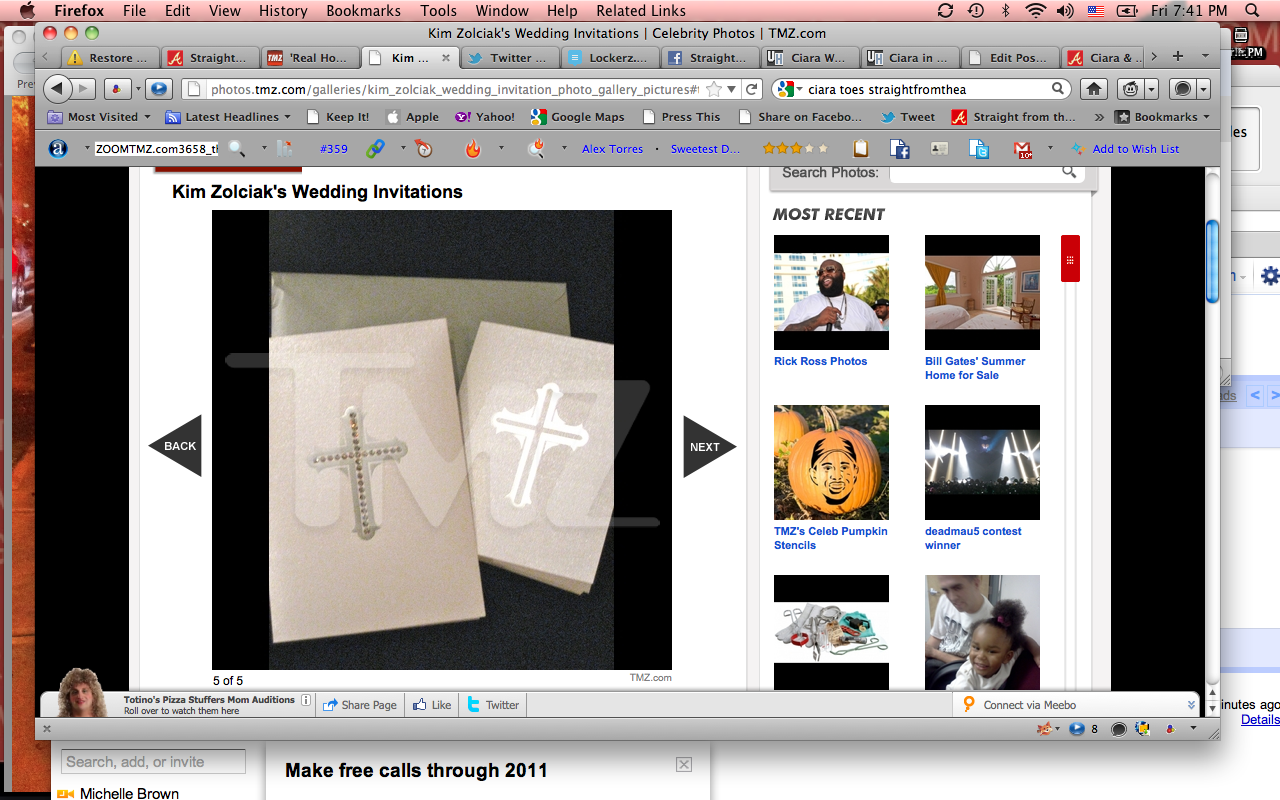
Task: Click the browser home icon
Action: [1094, 89]
